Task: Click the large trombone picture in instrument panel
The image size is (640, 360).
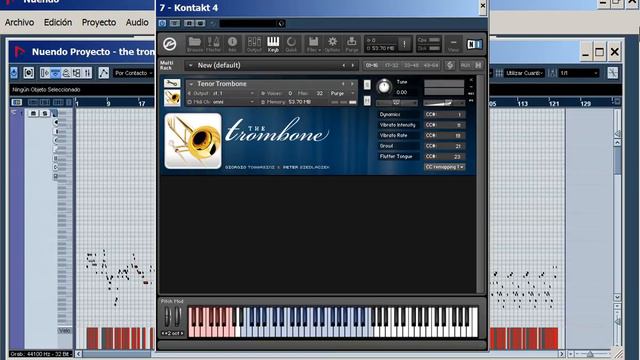Action: point(193,141)
